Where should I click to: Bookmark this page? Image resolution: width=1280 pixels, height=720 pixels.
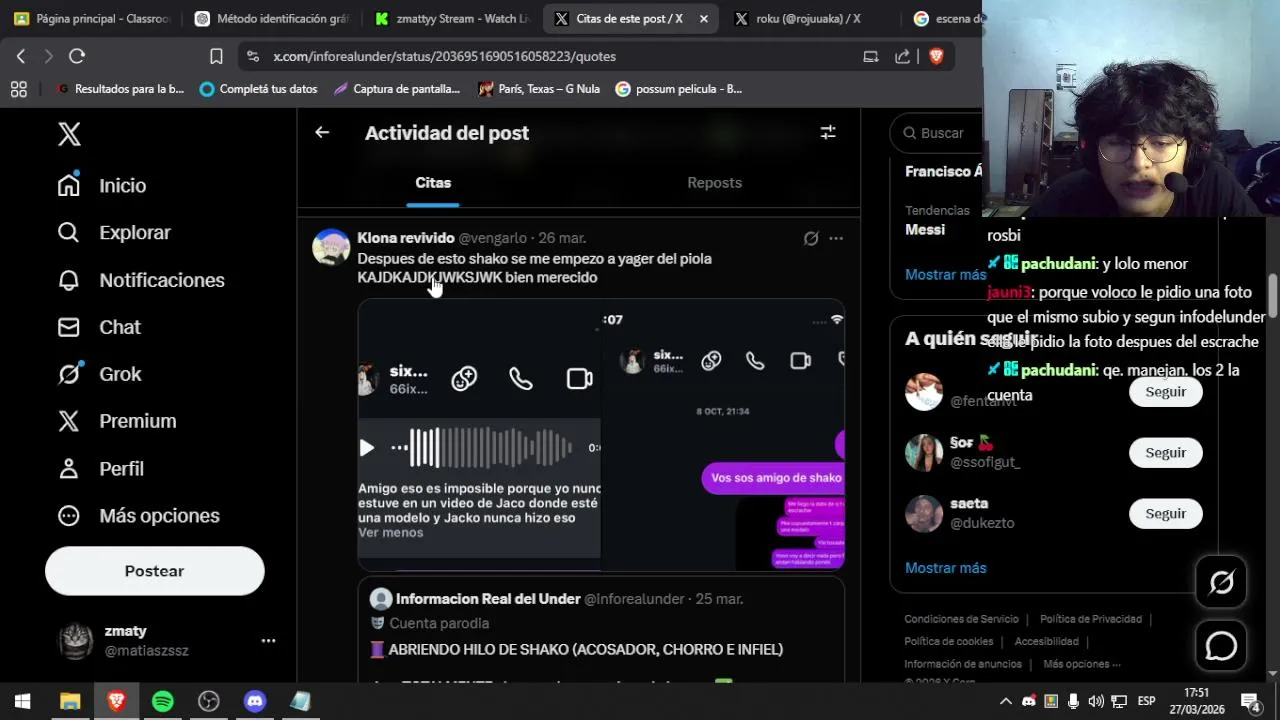(216, 57)
